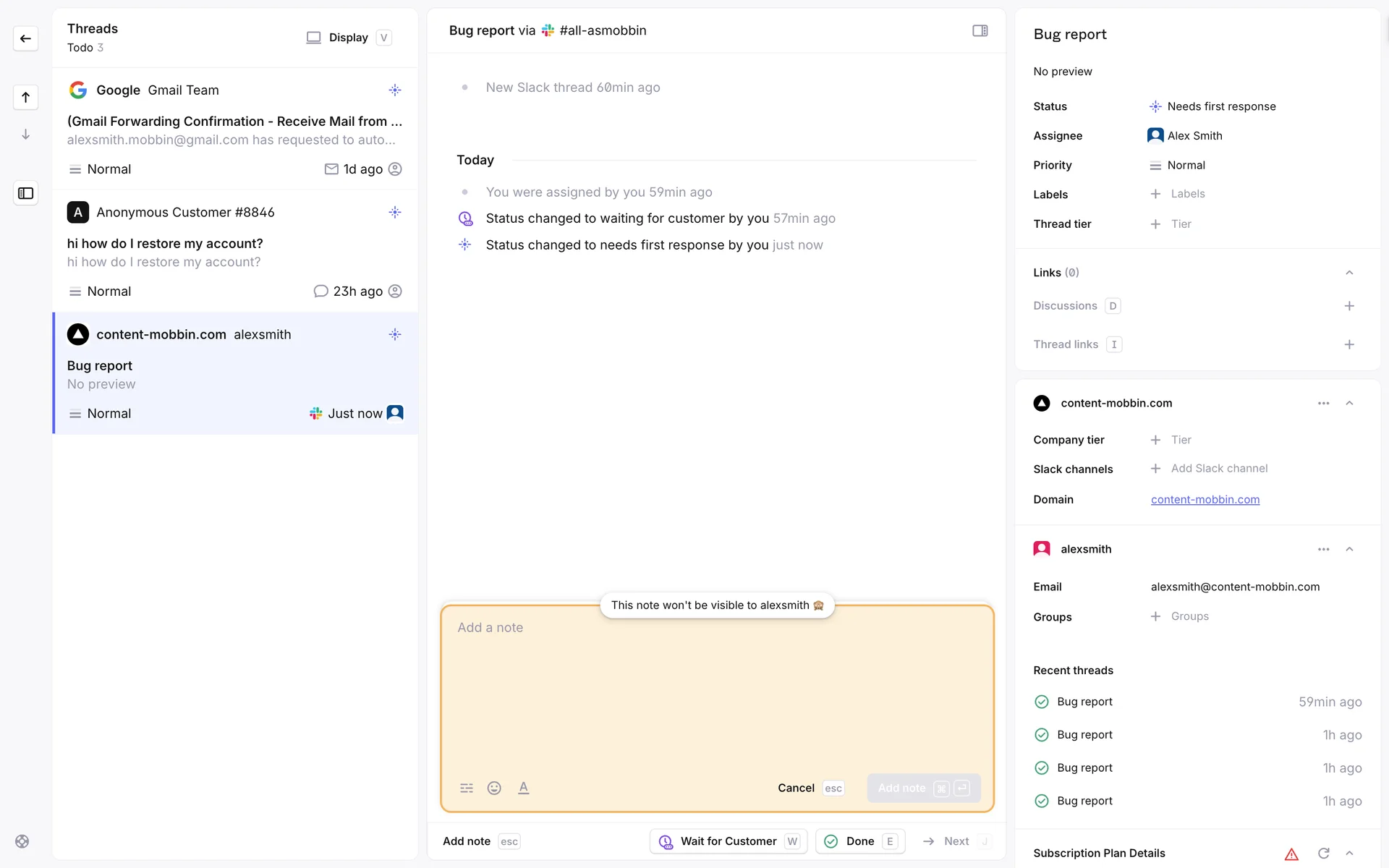Open the Display options dropdown
The height and width of the screenshot is (868, 1389).
(x=348, y=38)
